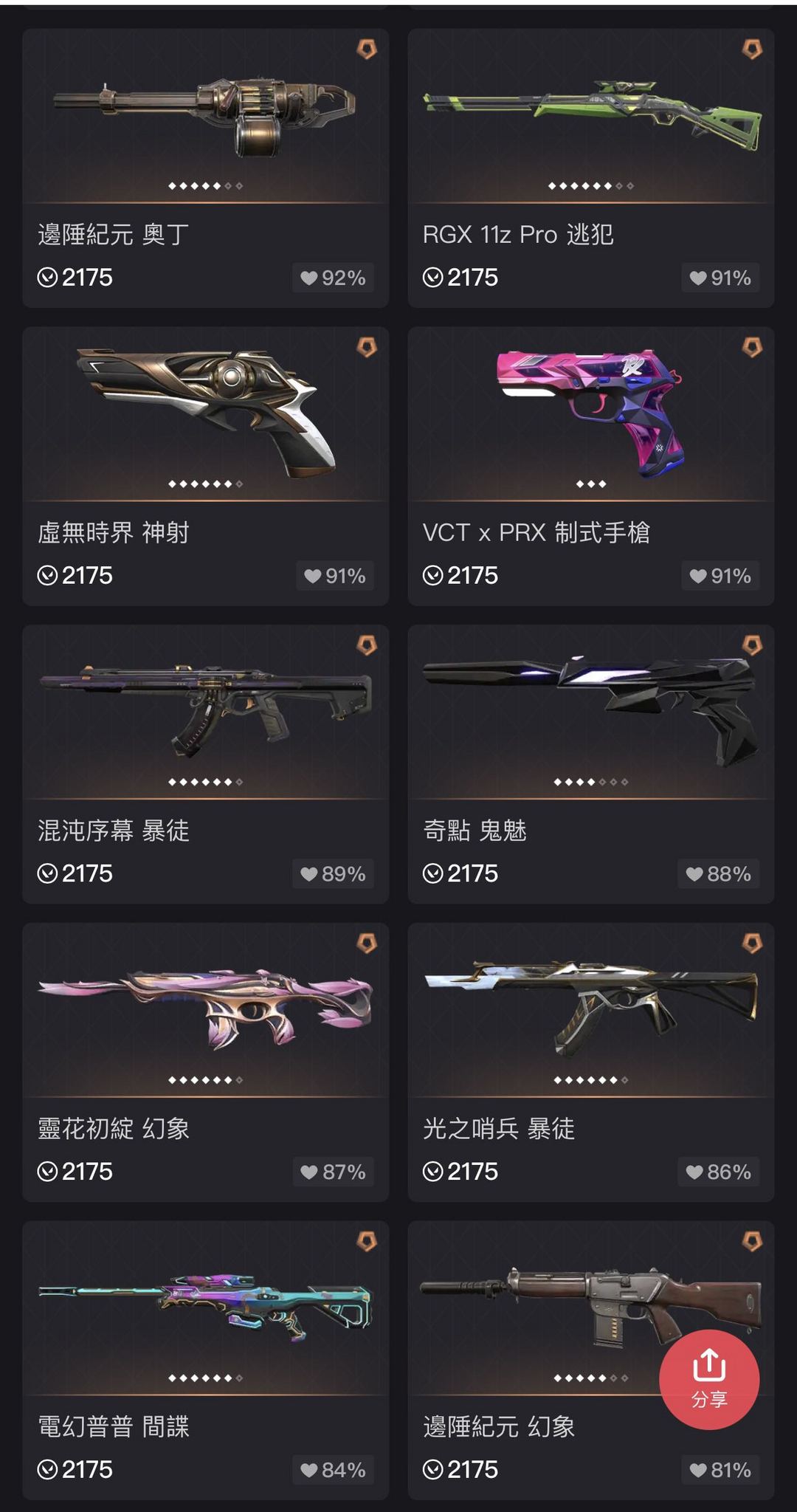Toggle the 91% heart on RGX 11z Pro 逃犯

click(720, 278)
